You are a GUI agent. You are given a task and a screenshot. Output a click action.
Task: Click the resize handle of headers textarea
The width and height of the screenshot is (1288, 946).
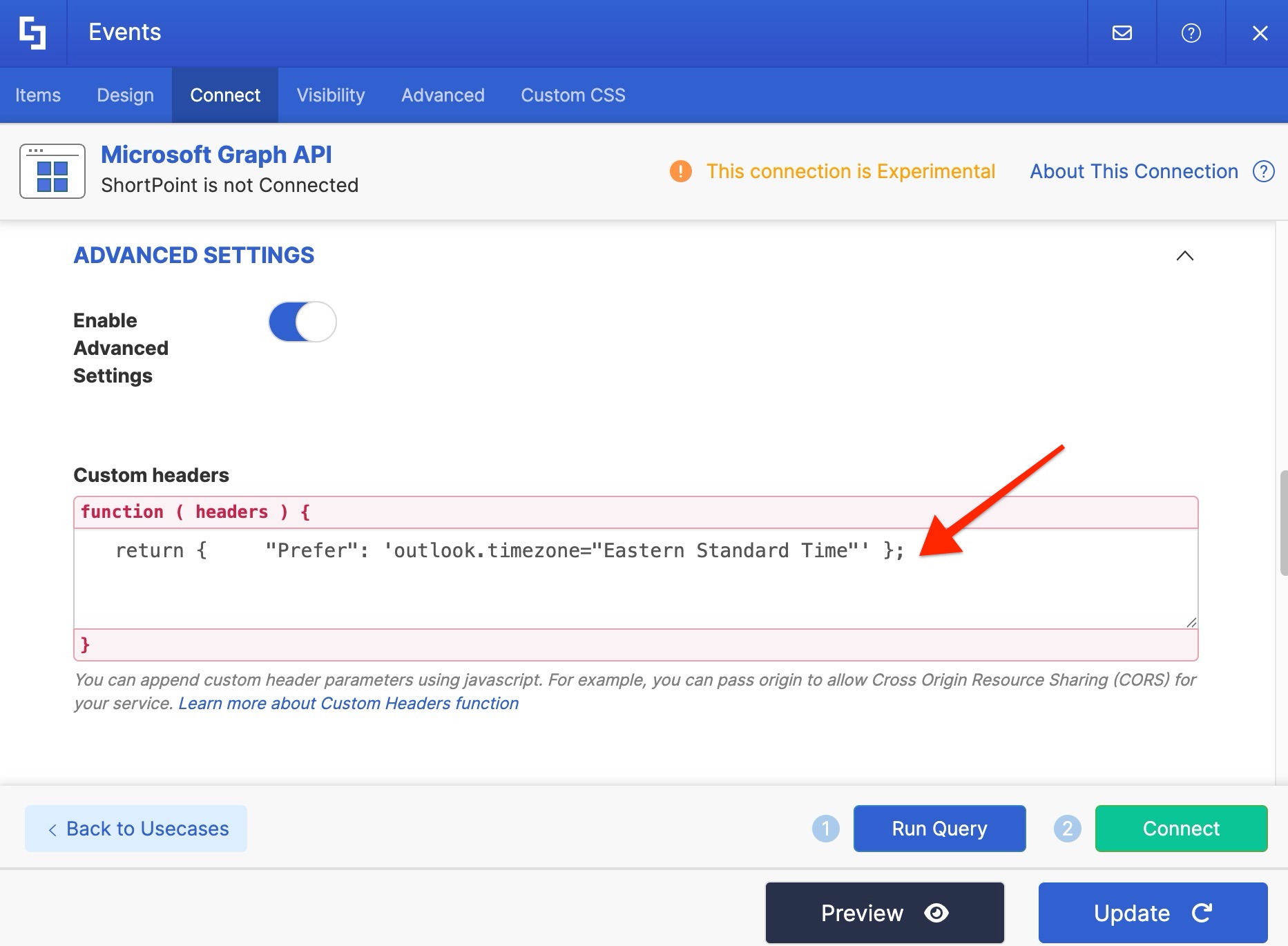(x=1191, y=621)
